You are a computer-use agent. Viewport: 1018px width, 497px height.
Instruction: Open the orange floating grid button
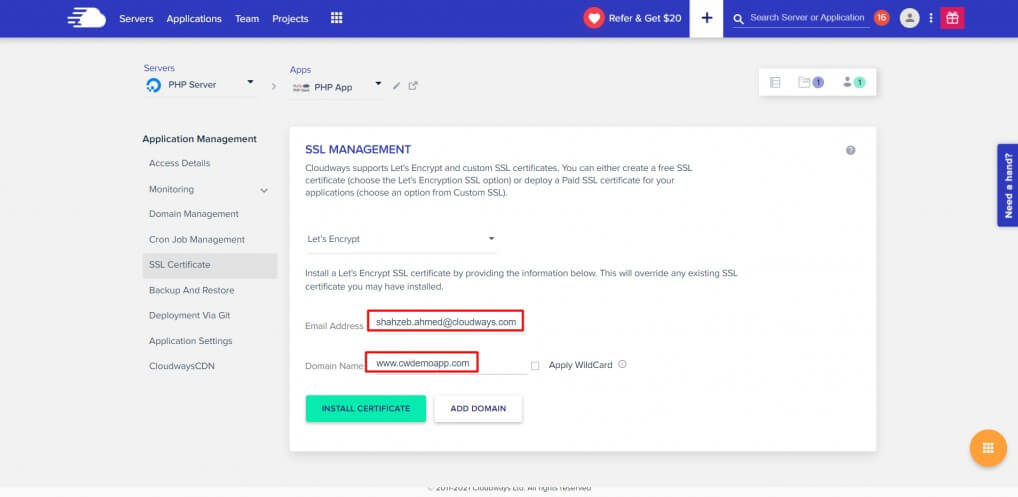click(x=988, y=448)
